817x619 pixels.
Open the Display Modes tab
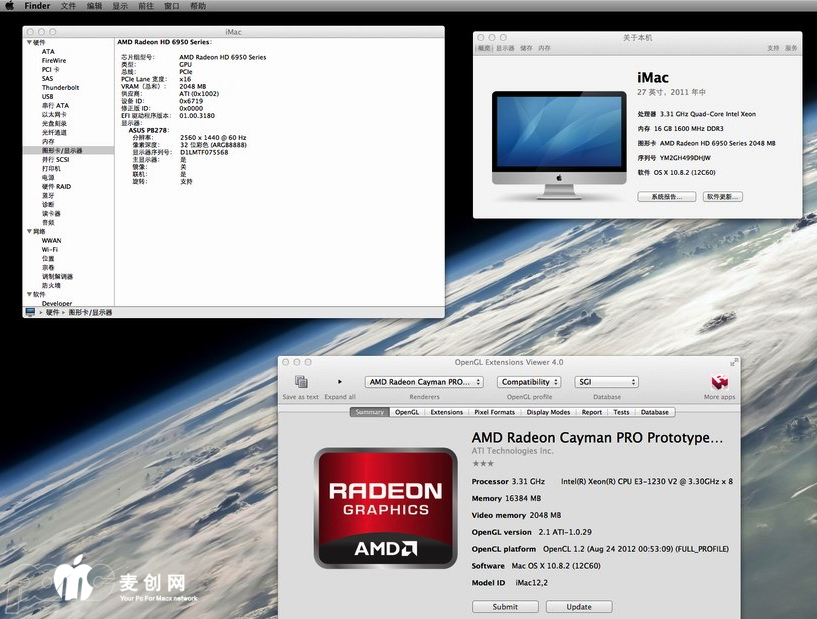point(548,412)
